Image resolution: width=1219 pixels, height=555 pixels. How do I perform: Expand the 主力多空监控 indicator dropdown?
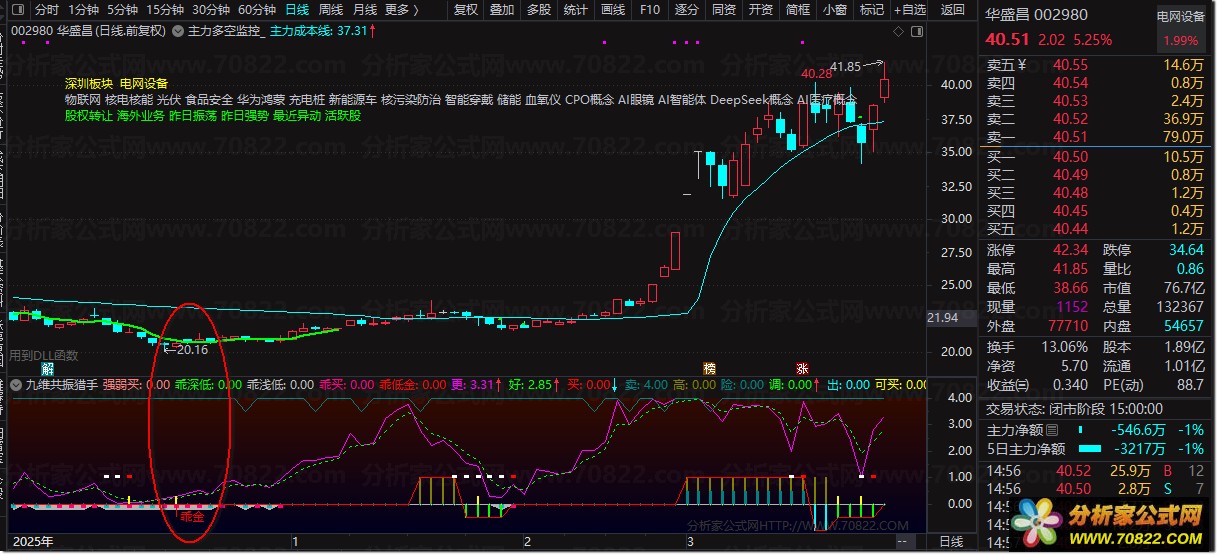[178, 31]
